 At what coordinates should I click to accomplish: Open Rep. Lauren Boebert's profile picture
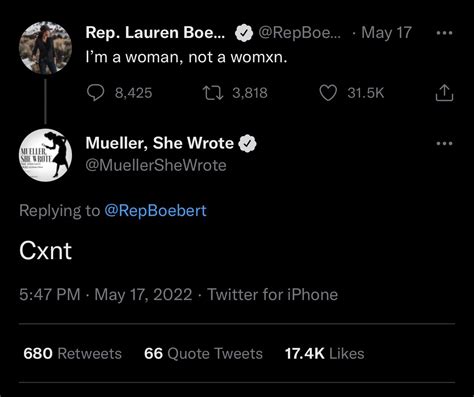point(45,48)
